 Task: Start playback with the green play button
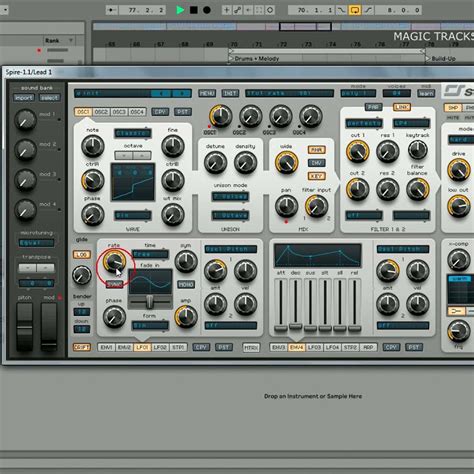(x=180, y=10)
